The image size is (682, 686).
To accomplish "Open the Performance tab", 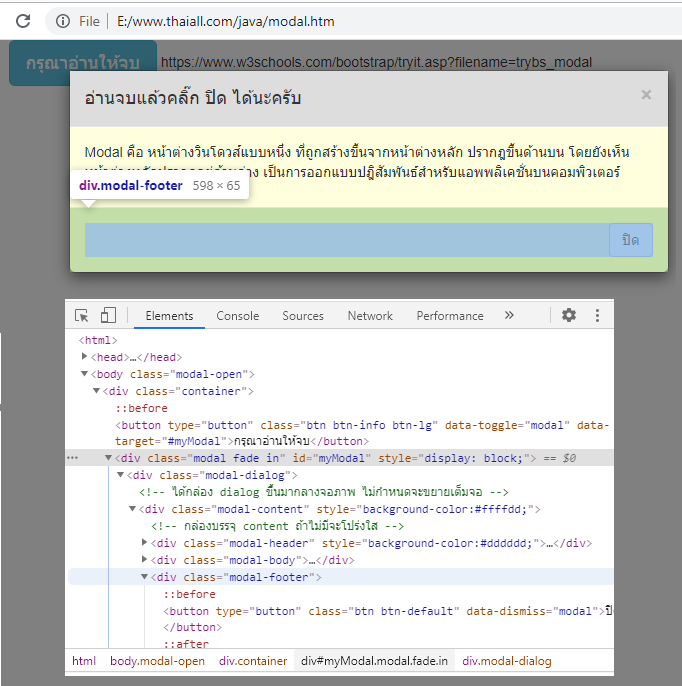I will [449, 316].
